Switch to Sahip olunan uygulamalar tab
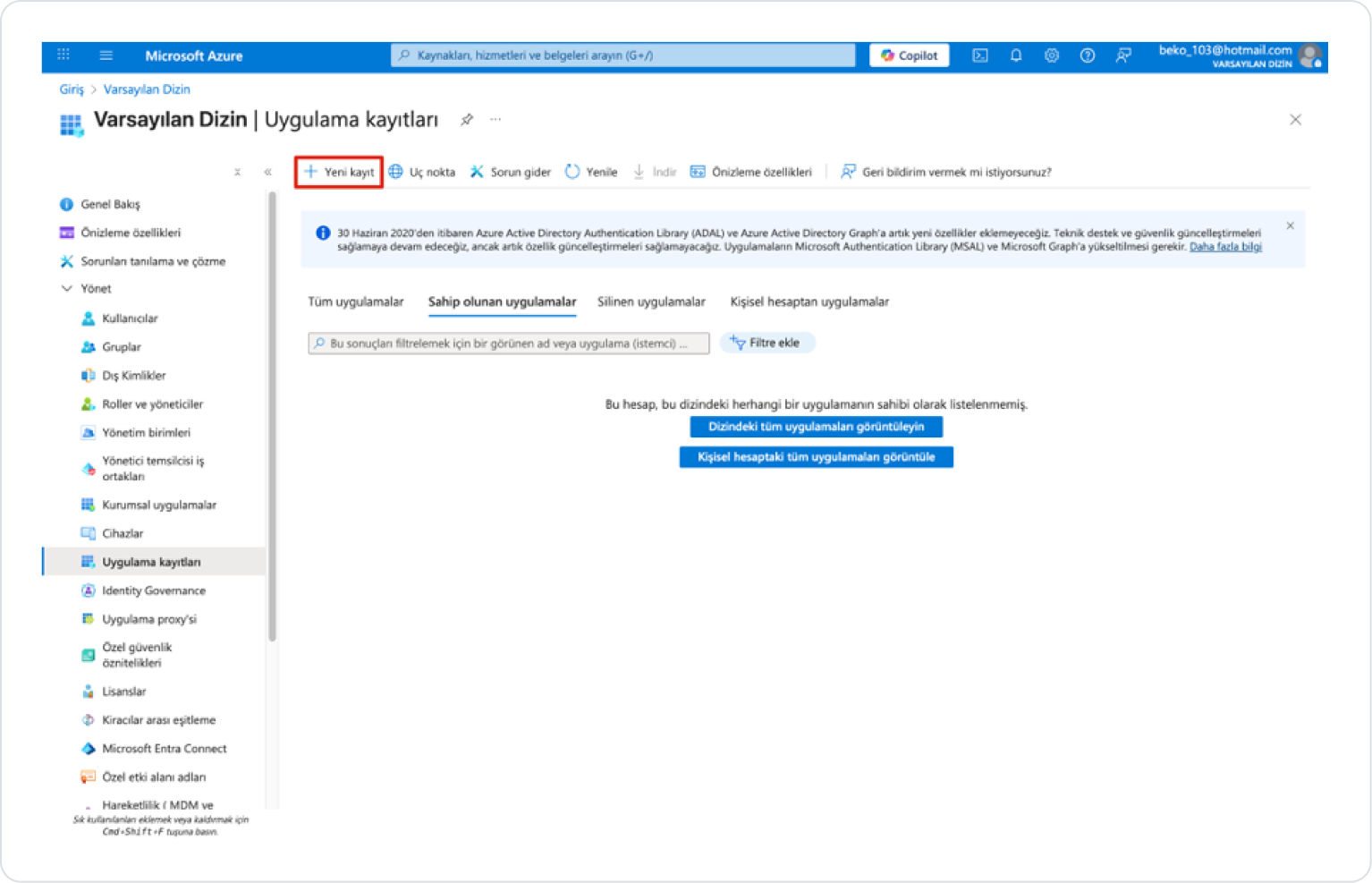This screenshot has height=883, width=1372. point(502,302)
